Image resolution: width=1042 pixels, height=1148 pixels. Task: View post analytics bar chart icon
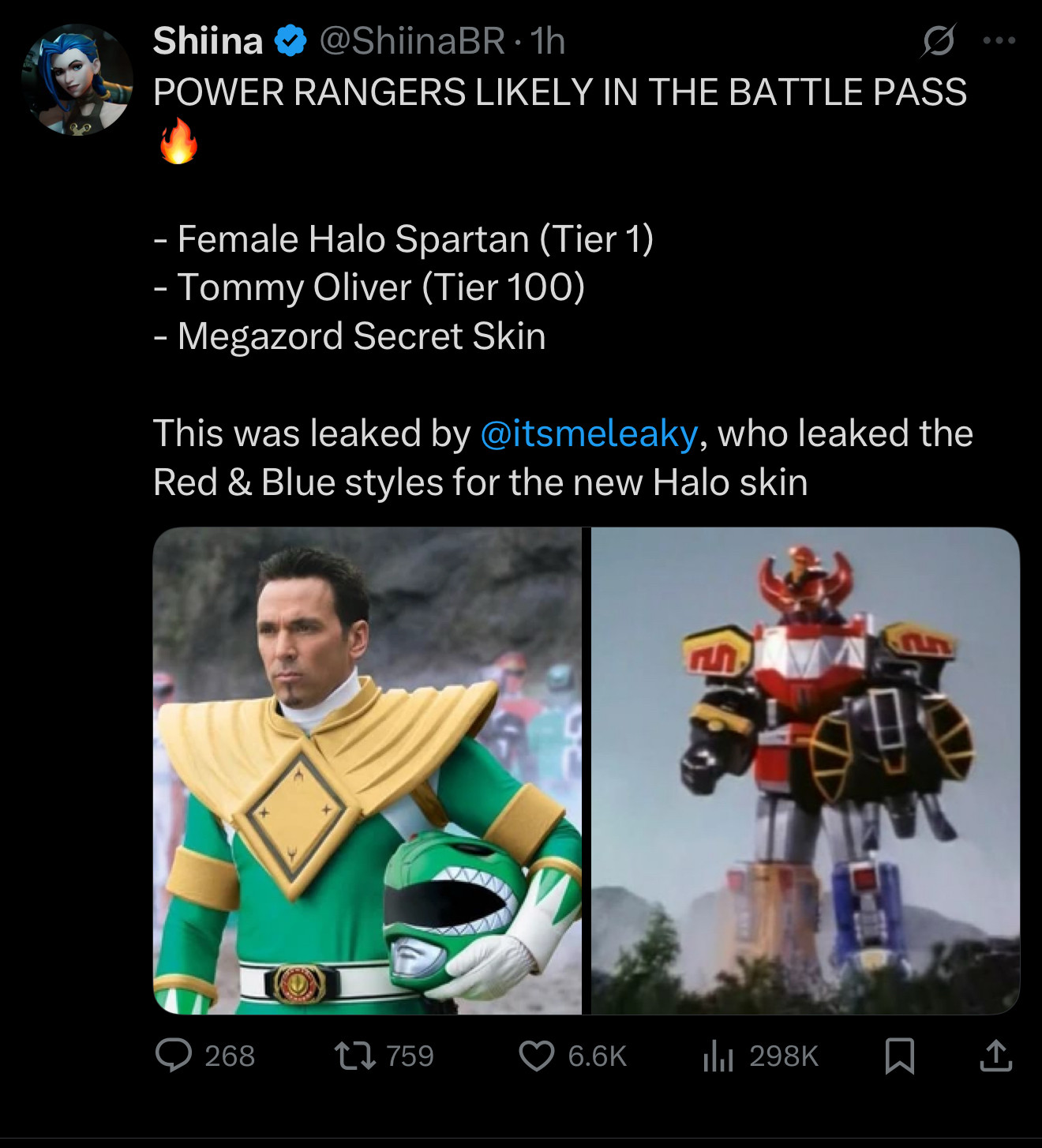[x=718, y=1056]
